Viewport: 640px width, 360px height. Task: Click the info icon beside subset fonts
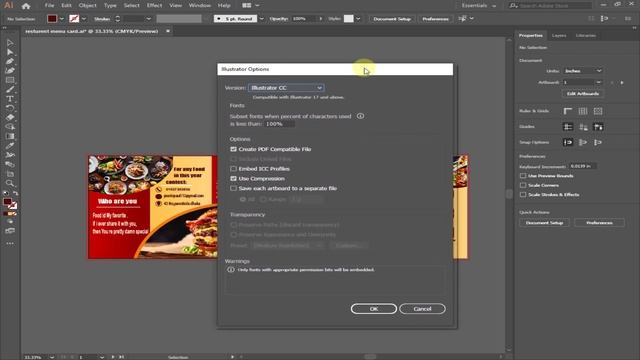click(360, 116)
